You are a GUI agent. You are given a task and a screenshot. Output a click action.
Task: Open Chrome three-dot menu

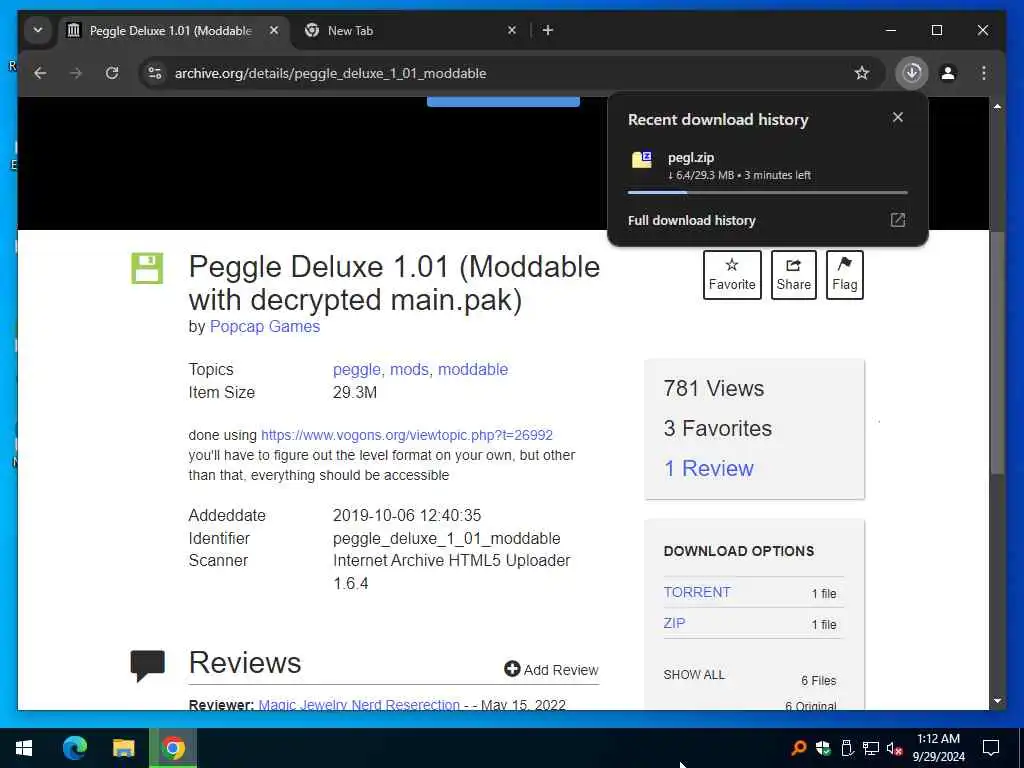coord(984,73)
